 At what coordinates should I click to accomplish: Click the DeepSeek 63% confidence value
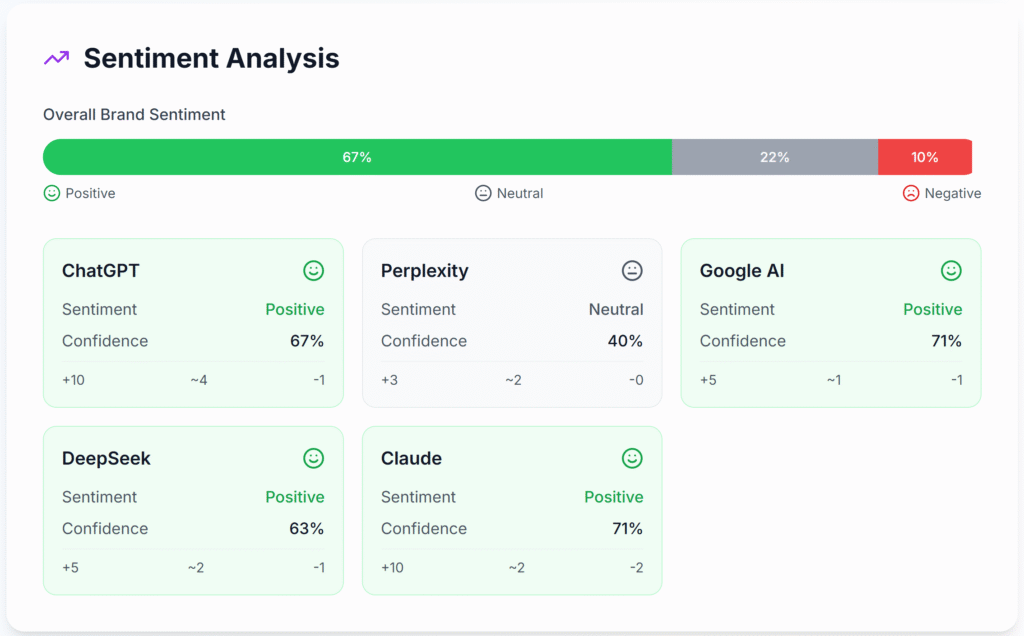(x=306, y=528)
